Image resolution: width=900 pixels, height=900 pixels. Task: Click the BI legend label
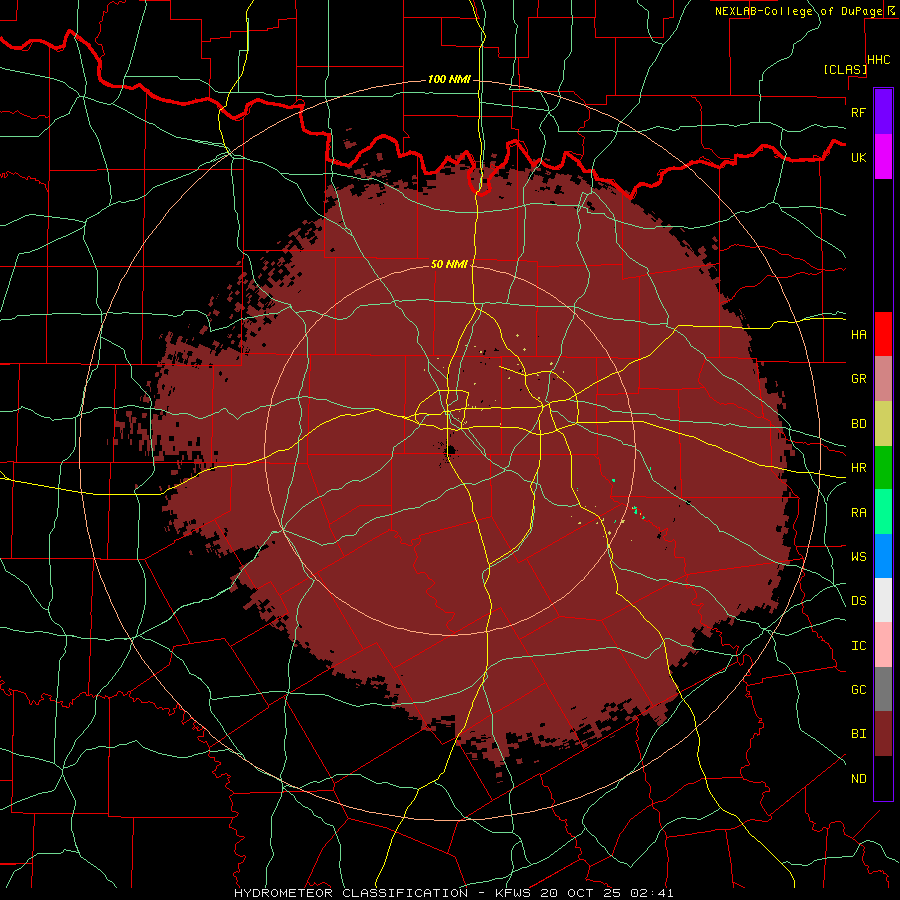click(858, 734)
